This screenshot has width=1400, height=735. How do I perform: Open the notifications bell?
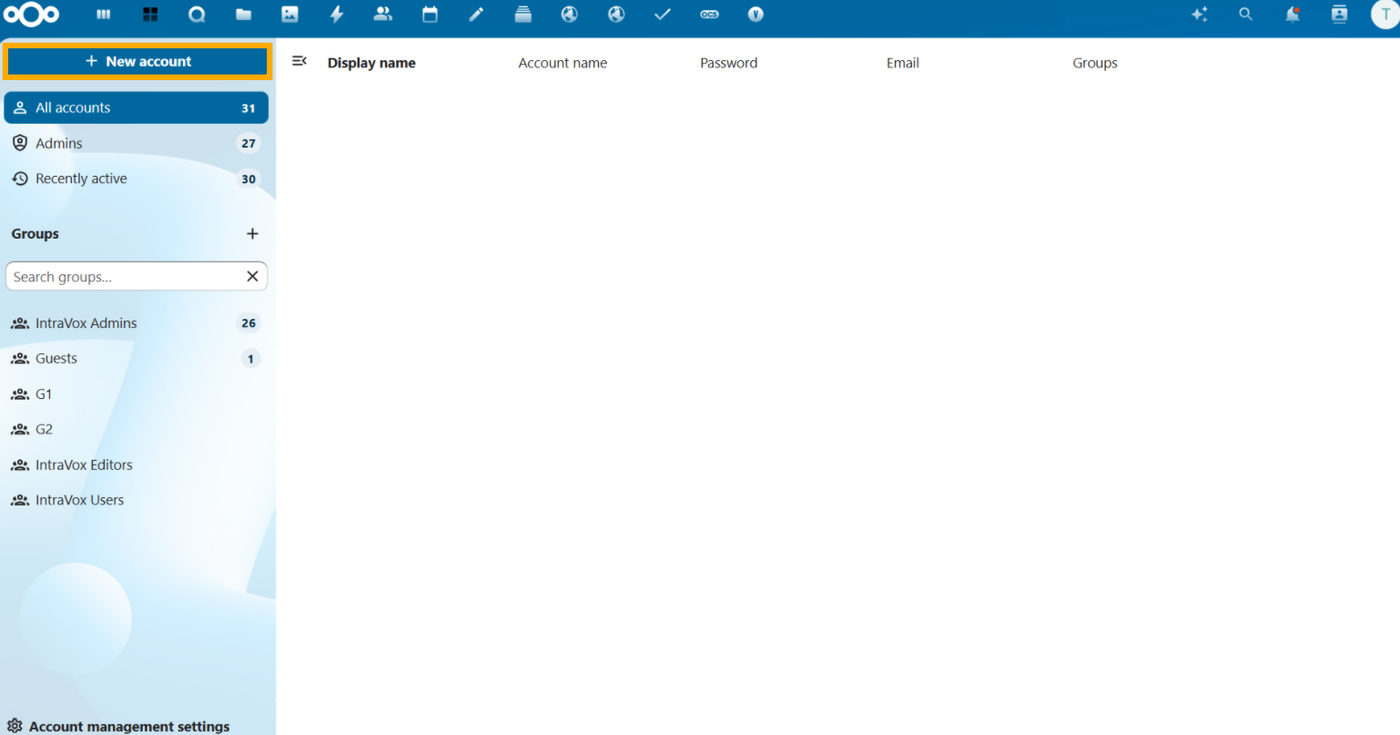click(1292, 15)
